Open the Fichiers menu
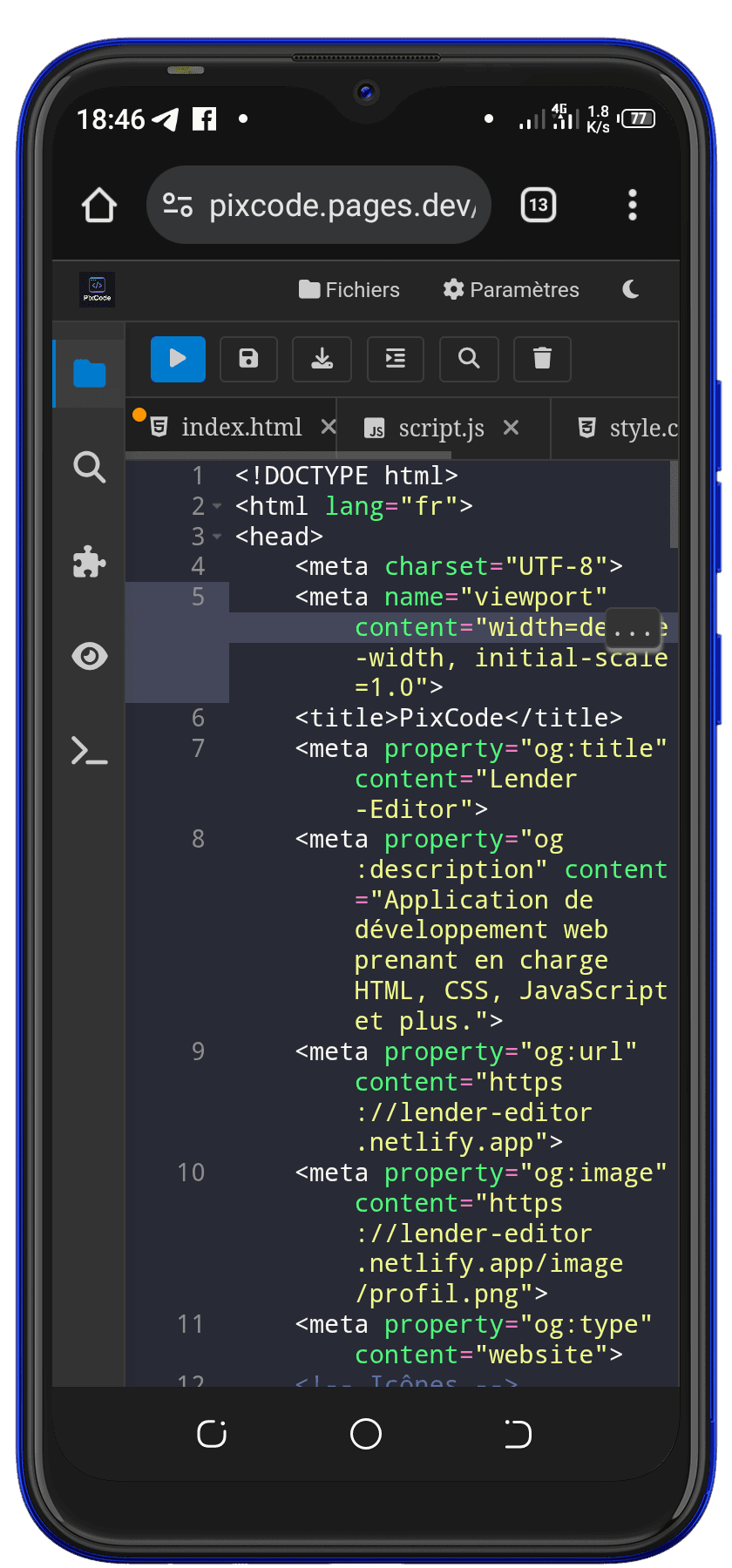This screenshot has height=1568, width=732. tap(349, 290)
